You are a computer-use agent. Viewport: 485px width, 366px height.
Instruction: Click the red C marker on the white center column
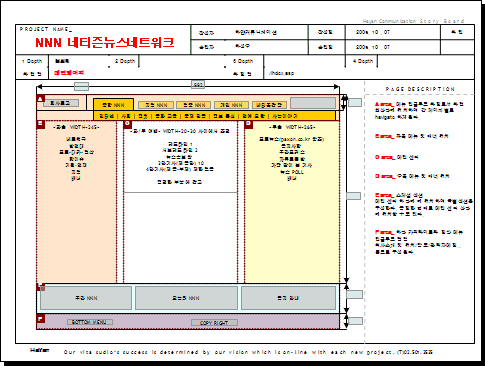(x=127, y=124)
